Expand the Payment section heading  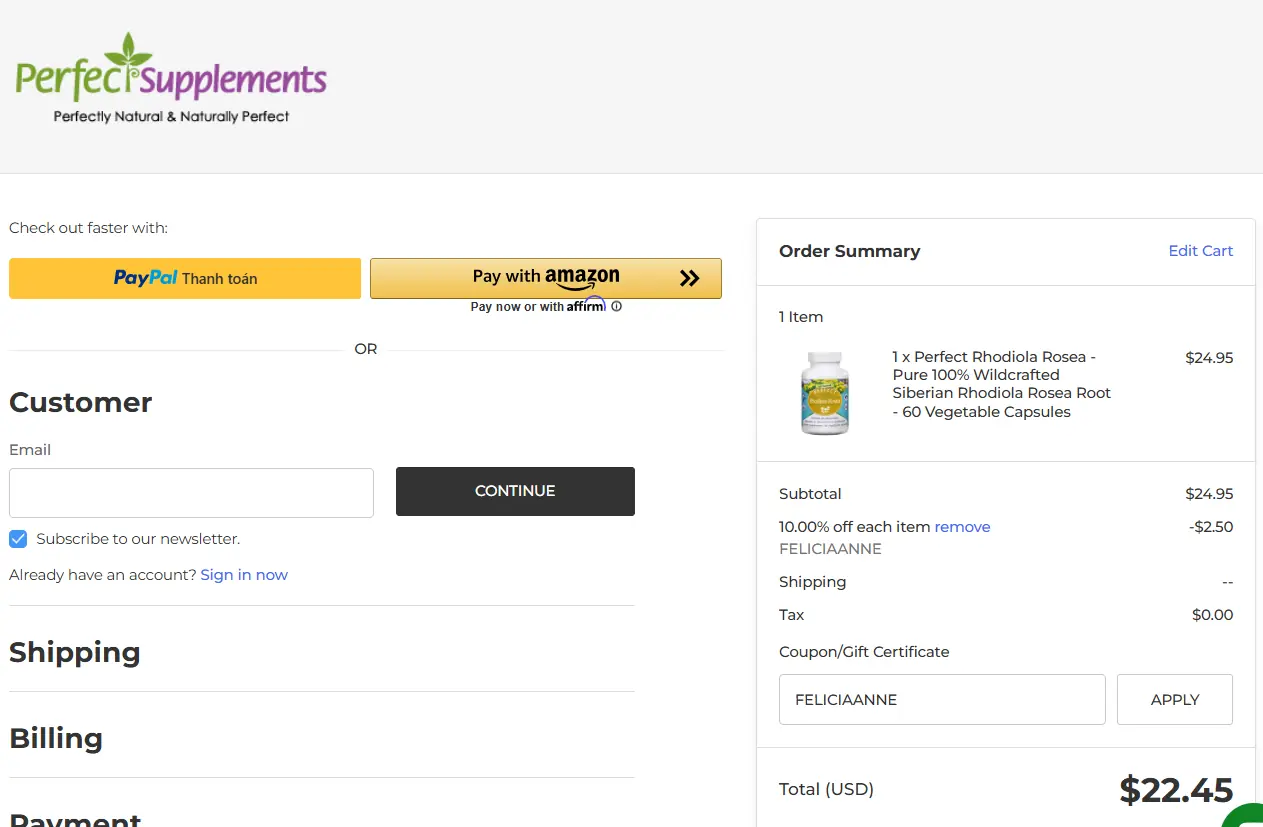coord(75,818)
